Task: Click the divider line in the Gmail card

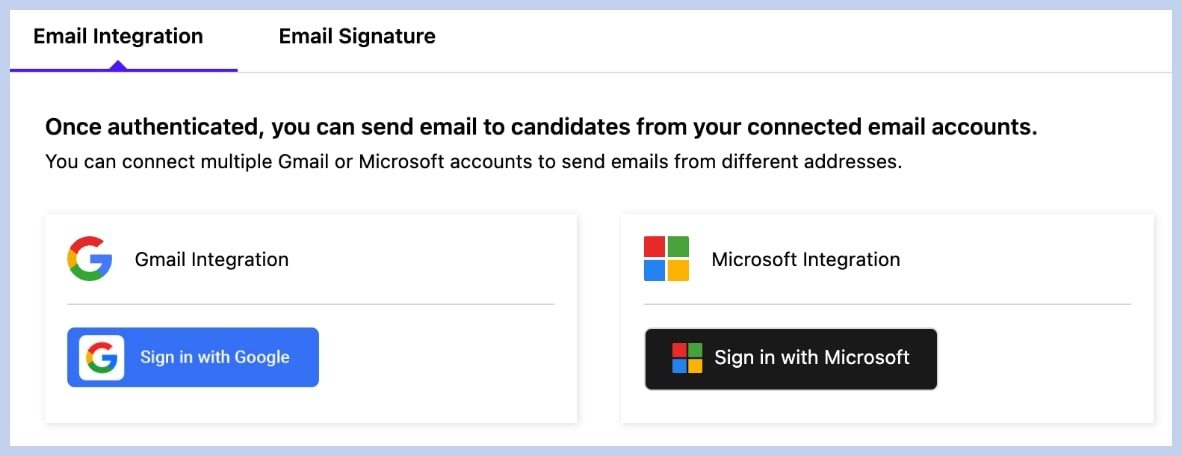Action: pos(310,304)
